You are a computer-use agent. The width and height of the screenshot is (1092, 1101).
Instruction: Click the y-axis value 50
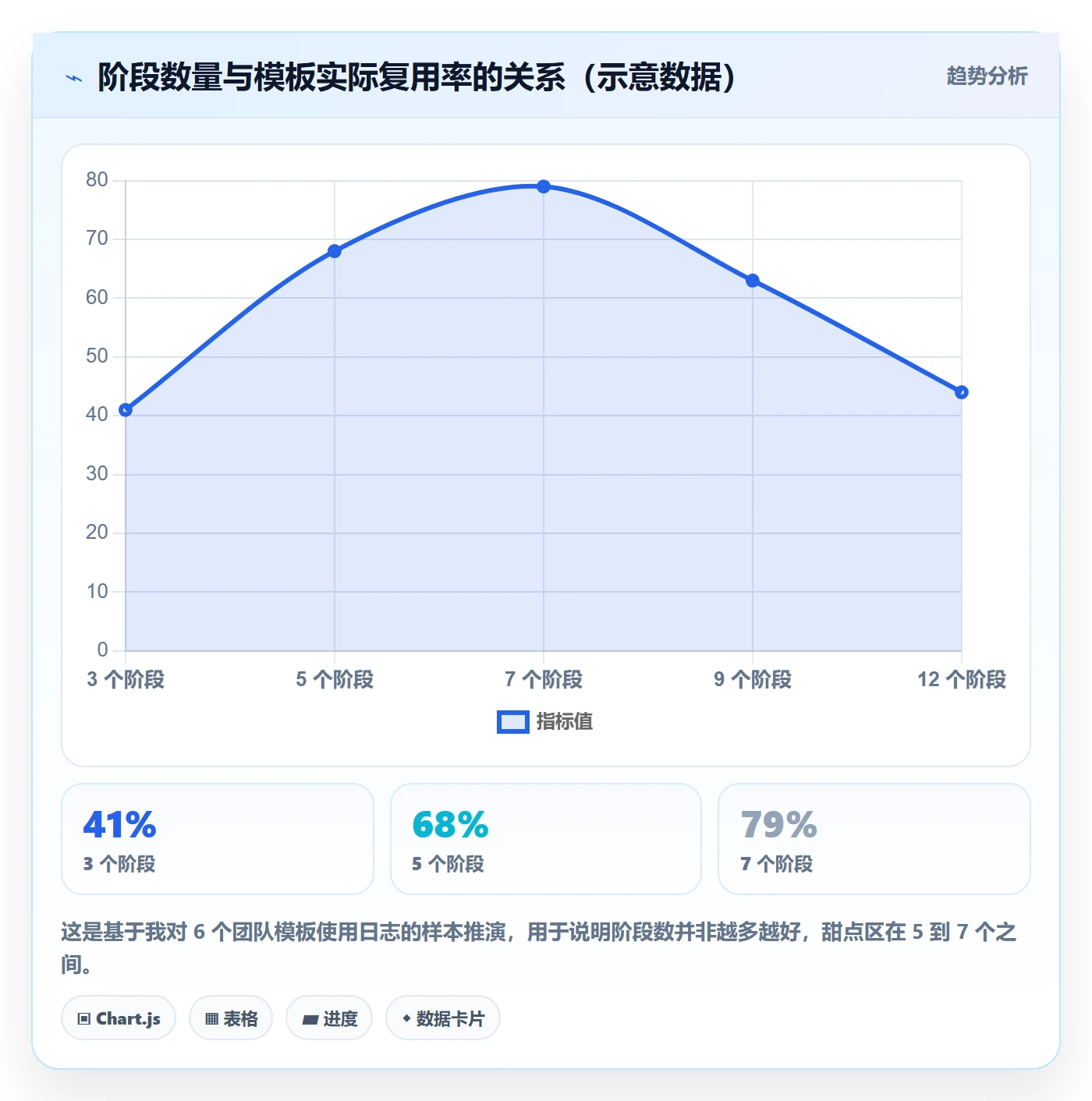point(97,356)
